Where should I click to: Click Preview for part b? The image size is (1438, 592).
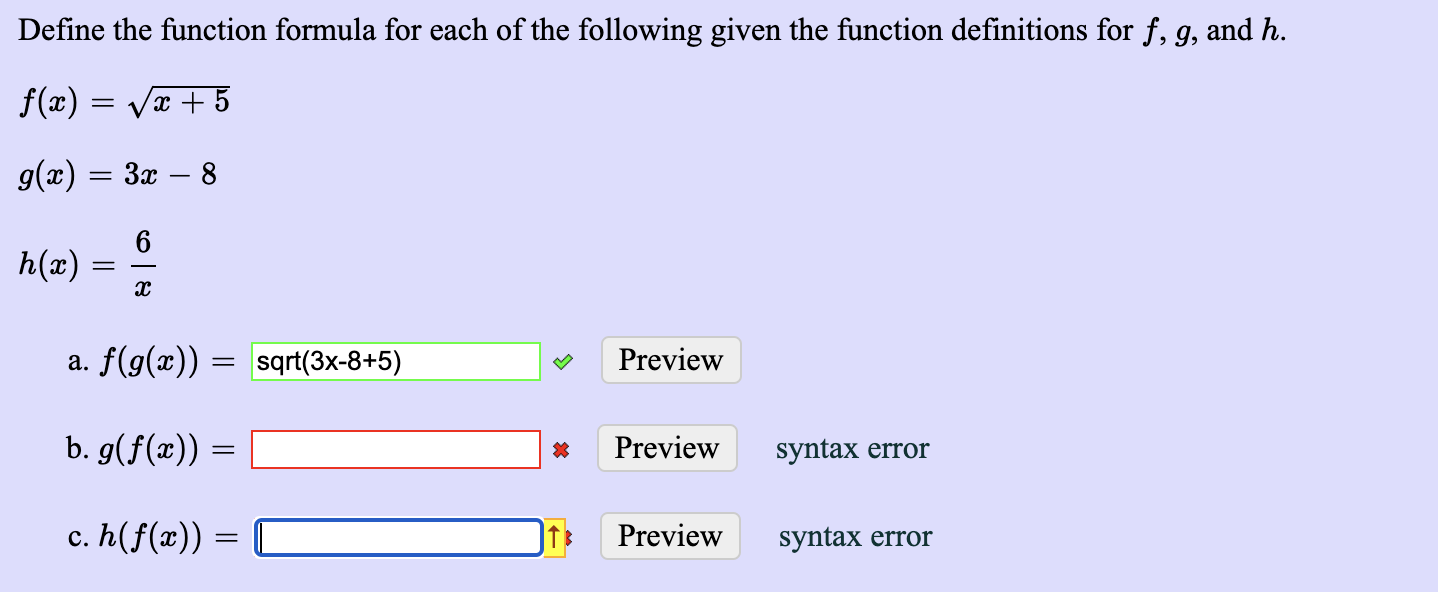[667, 448]
